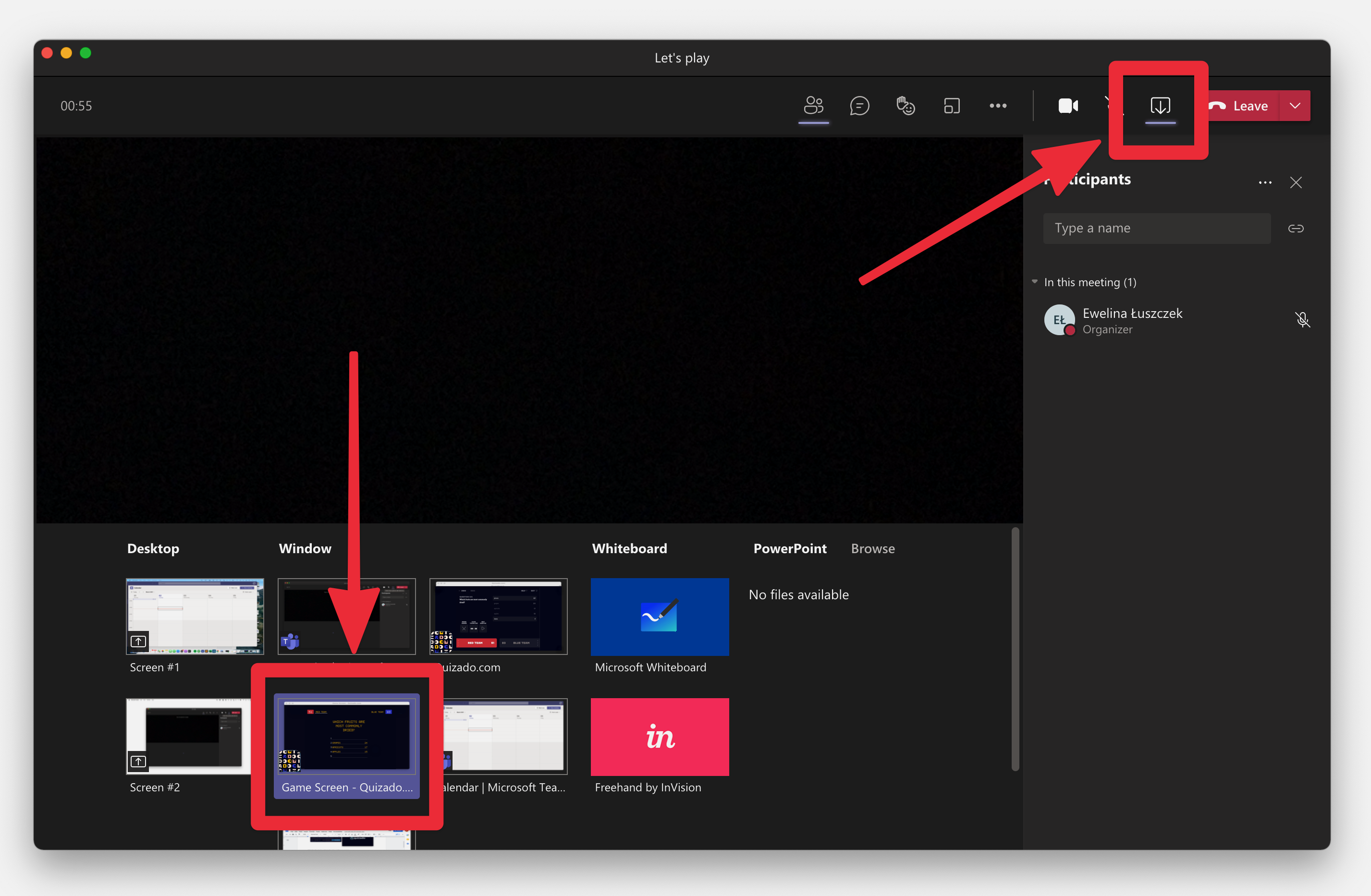
Task: Toggle the camera on or off
Action: [x=1068, y=106]
